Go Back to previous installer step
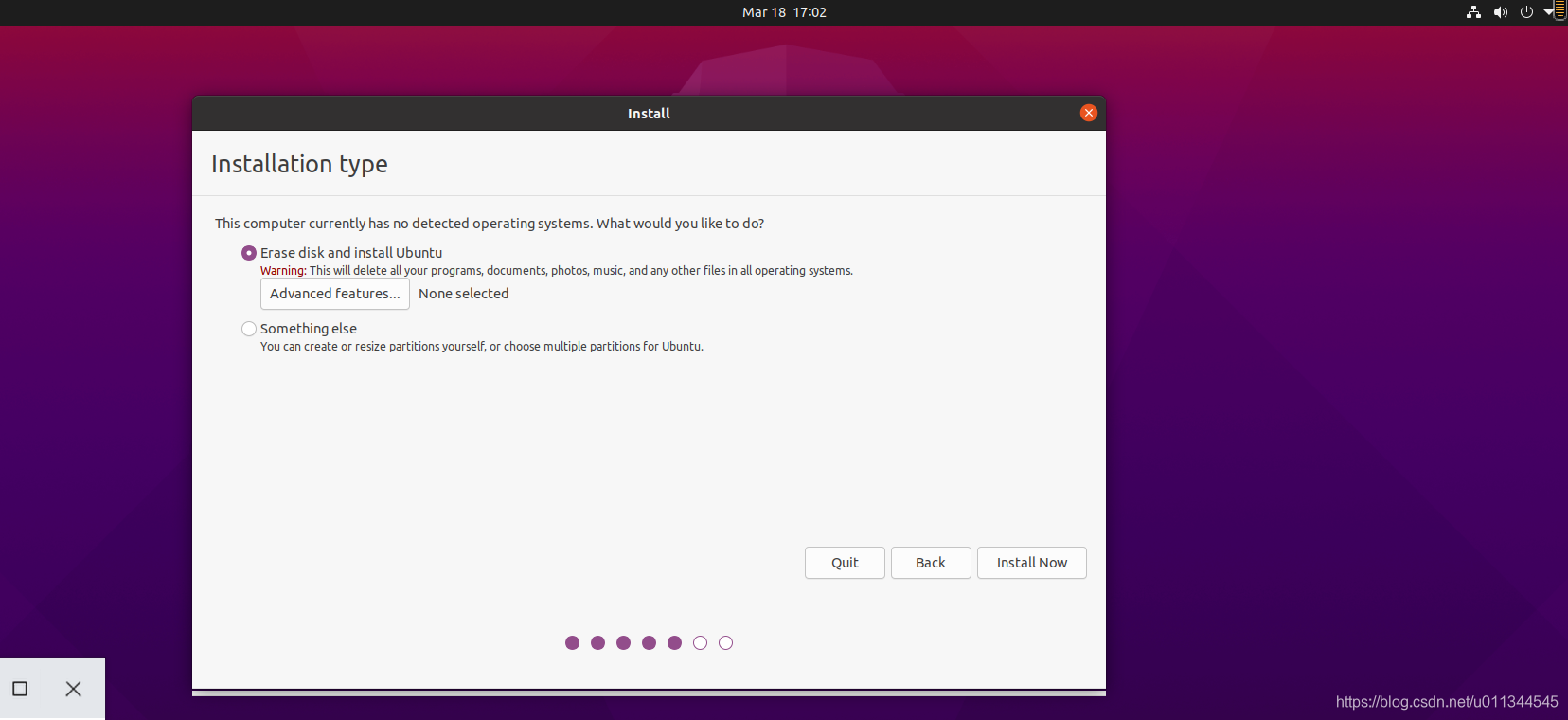Screen dimensions: 1568x720 (931, 563)
